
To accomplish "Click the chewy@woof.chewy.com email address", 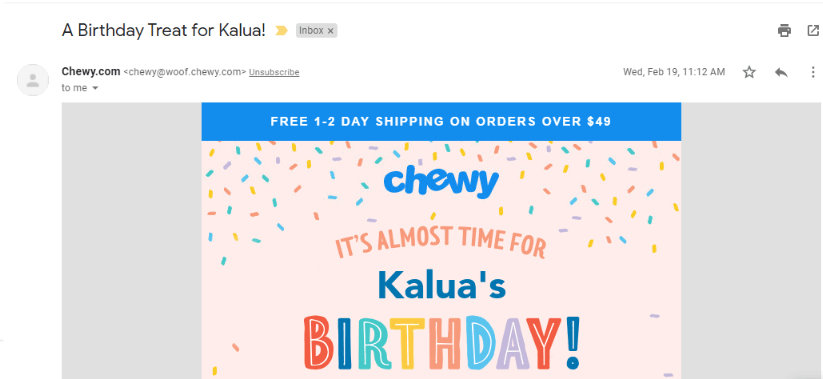I will pyautogui.click(x=185, y=72).
